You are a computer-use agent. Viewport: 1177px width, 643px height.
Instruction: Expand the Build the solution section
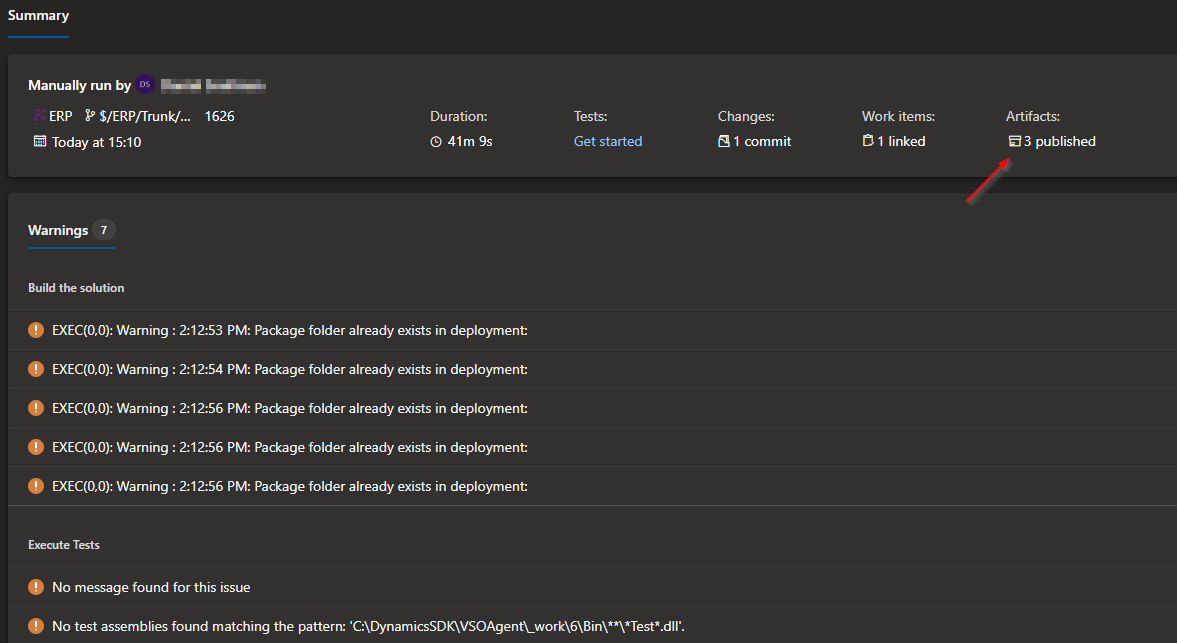[76, 287]
